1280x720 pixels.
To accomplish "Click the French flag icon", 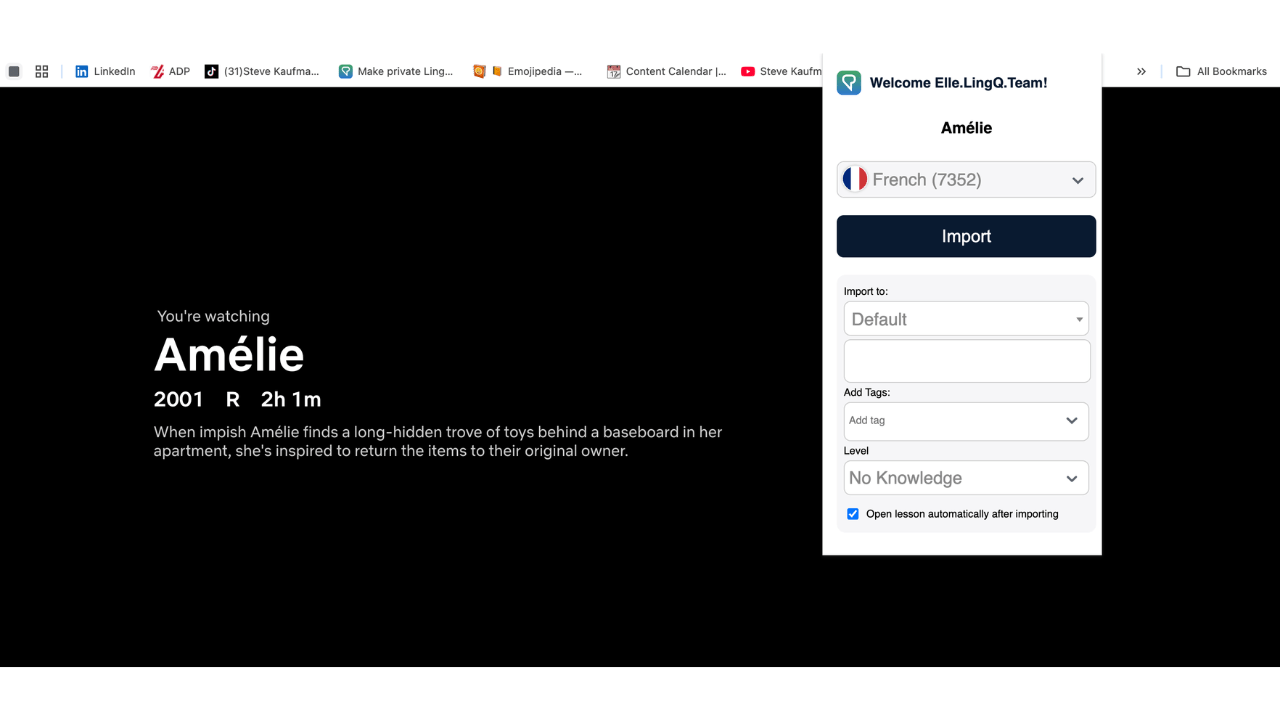I will [855, 179].
